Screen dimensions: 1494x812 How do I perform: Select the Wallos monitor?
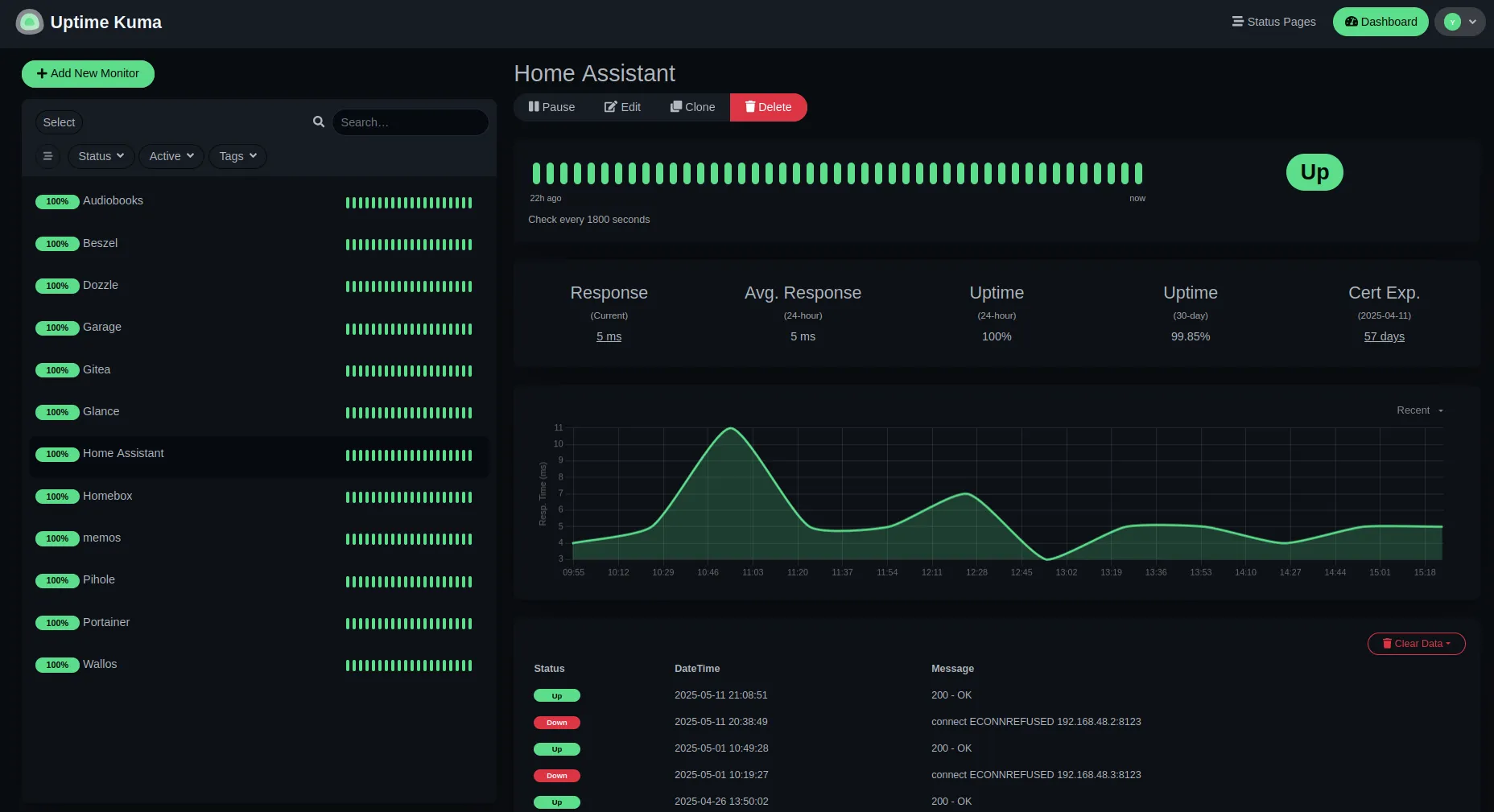click(x=258, y=665)
